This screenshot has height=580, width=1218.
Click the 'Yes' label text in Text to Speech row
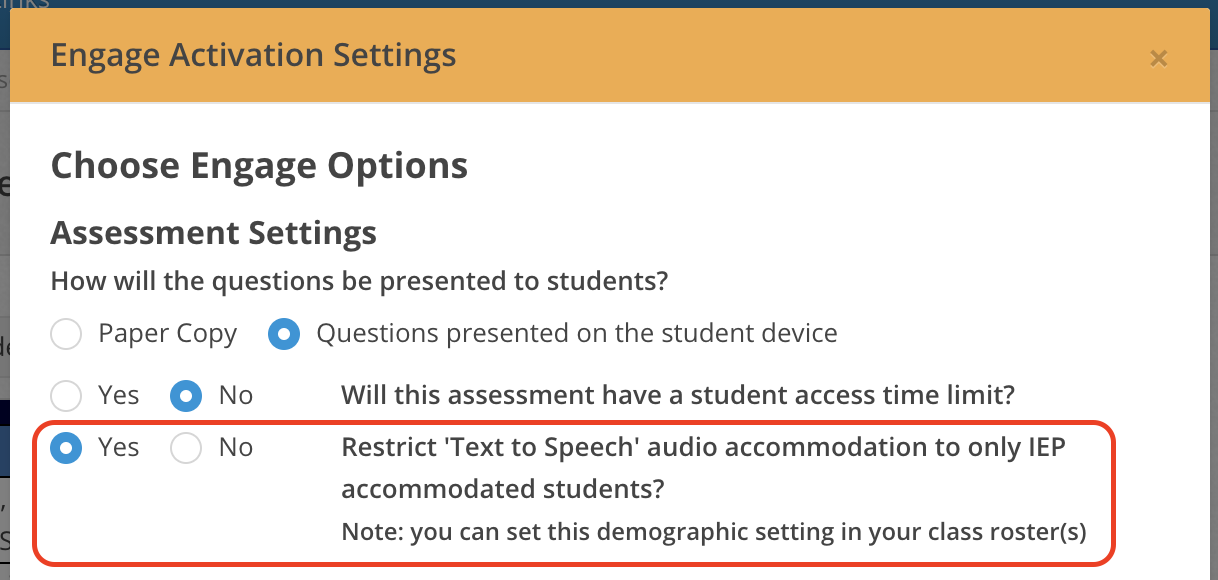click(119, 448)
